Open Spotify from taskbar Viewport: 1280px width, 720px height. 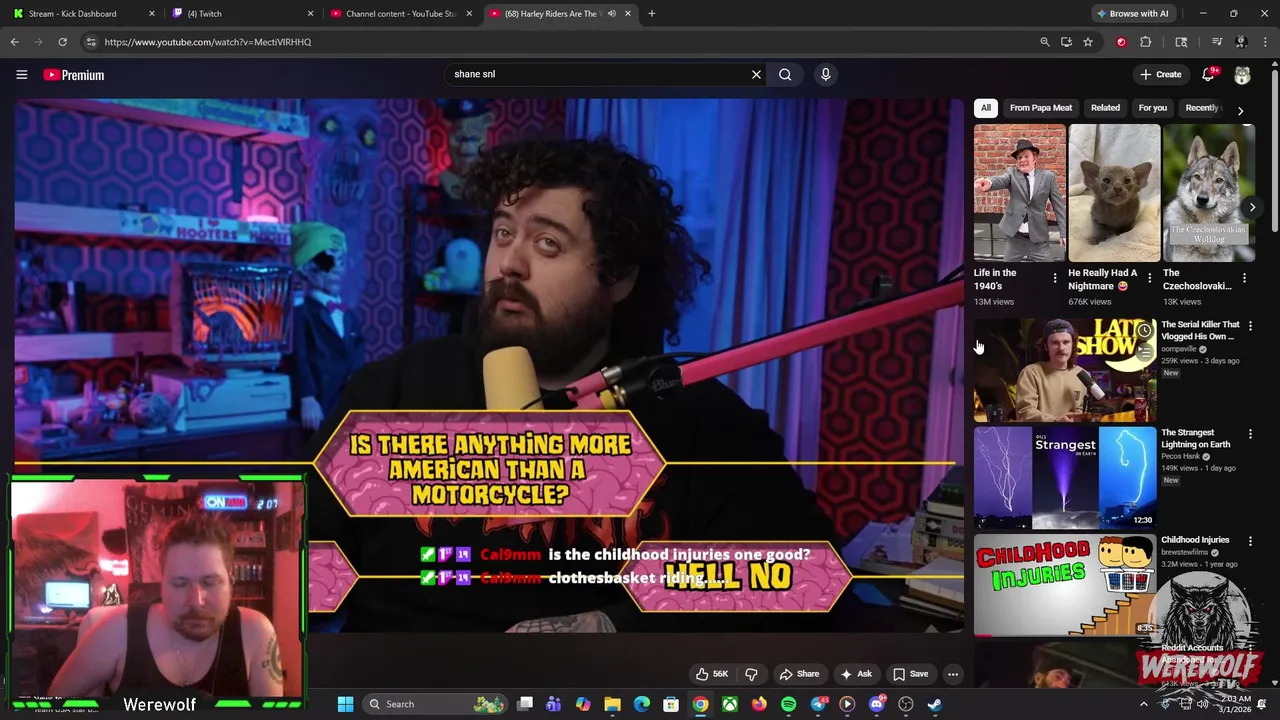click(789, 704)
